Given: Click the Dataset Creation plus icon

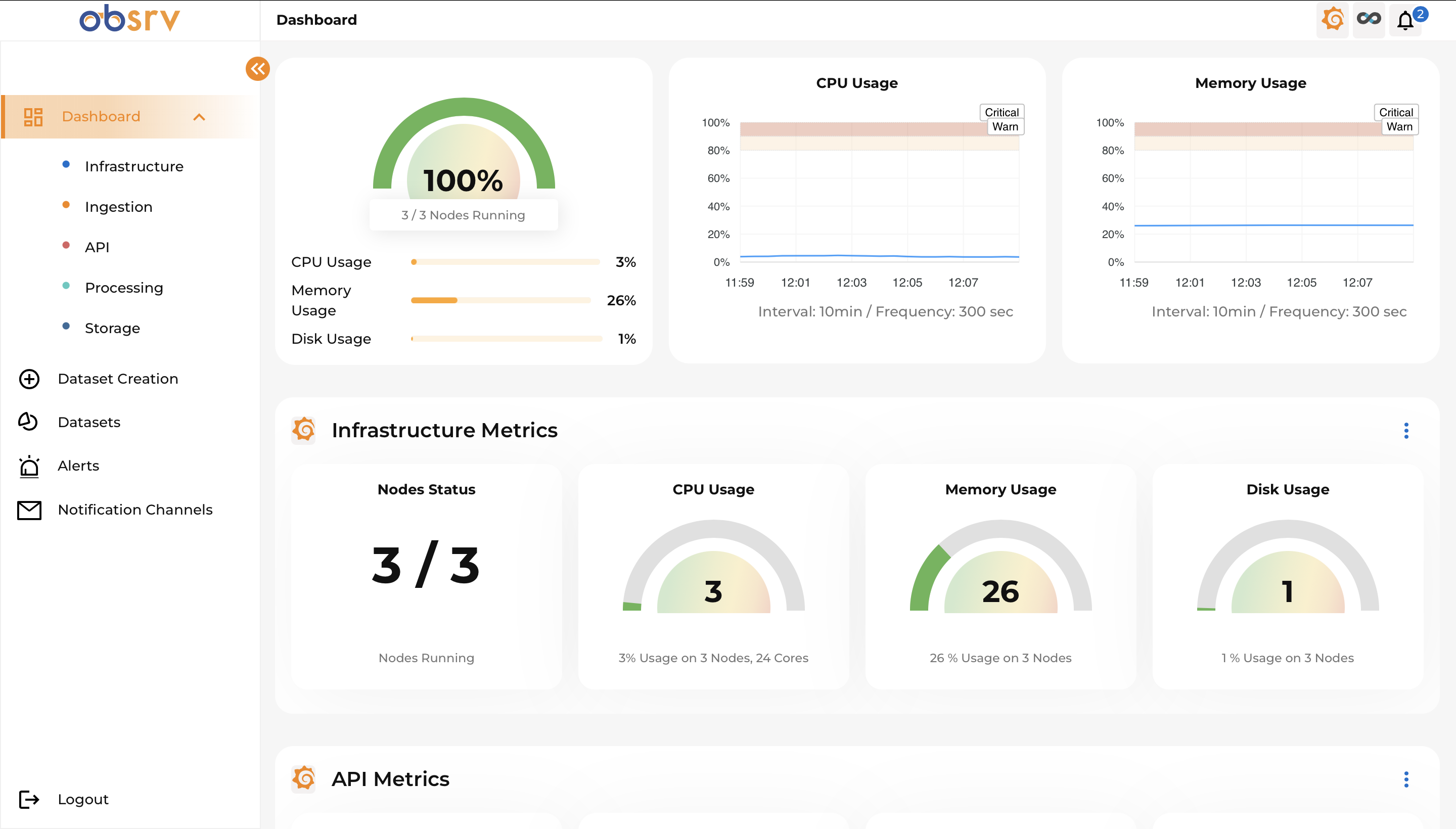Looking at the screenshot, I should (x=29, y=379).
